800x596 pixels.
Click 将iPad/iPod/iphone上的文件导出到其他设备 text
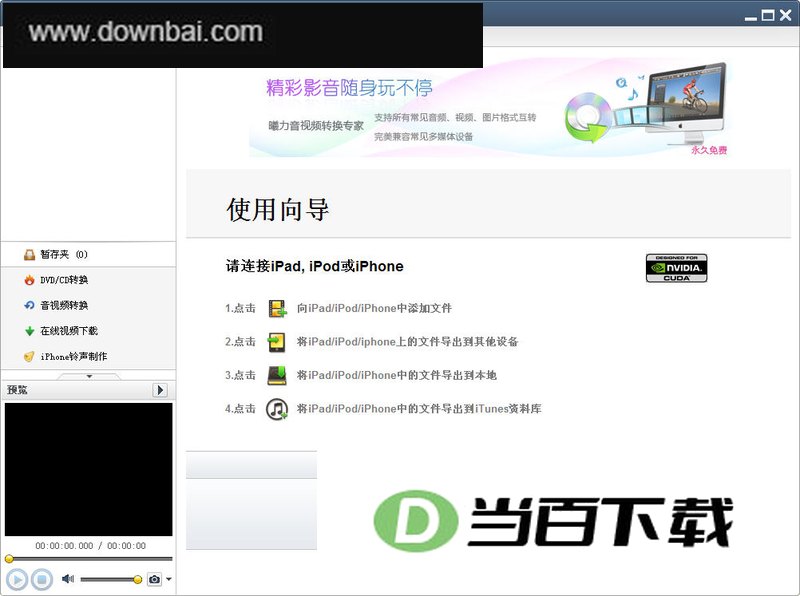point(407,342)
